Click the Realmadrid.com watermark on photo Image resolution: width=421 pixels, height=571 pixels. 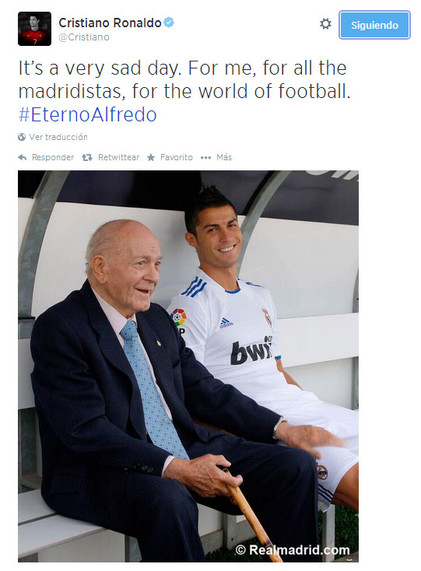[292, 550]
